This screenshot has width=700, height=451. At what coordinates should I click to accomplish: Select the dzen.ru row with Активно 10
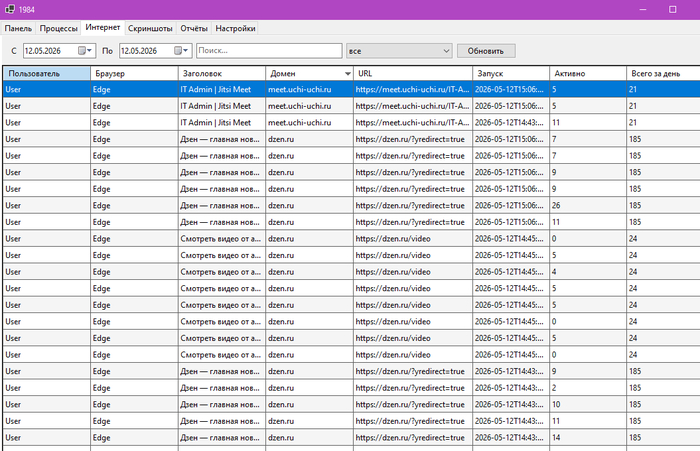coord(351,405)
